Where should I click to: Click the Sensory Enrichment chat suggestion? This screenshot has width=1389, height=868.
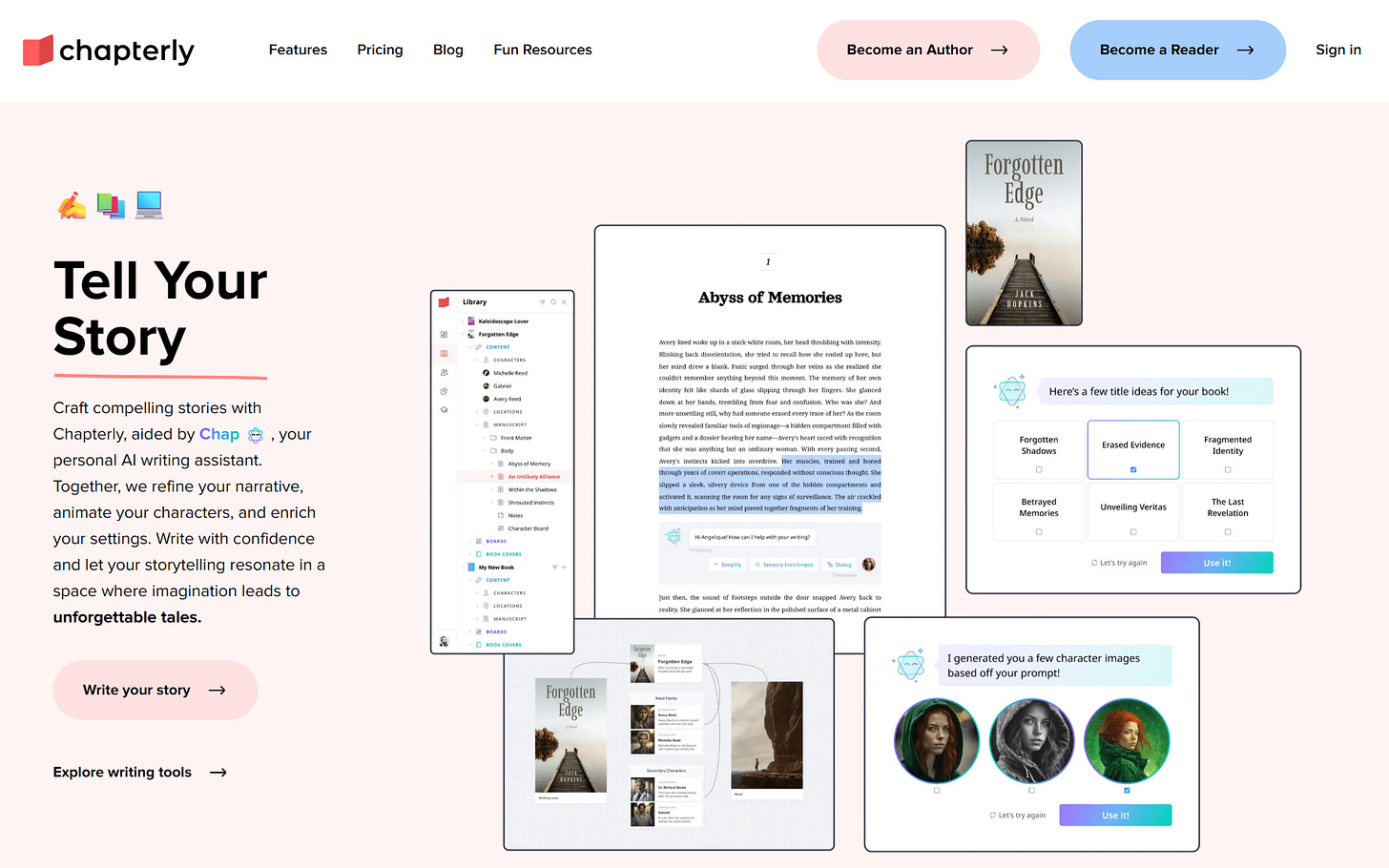[784, 565]
